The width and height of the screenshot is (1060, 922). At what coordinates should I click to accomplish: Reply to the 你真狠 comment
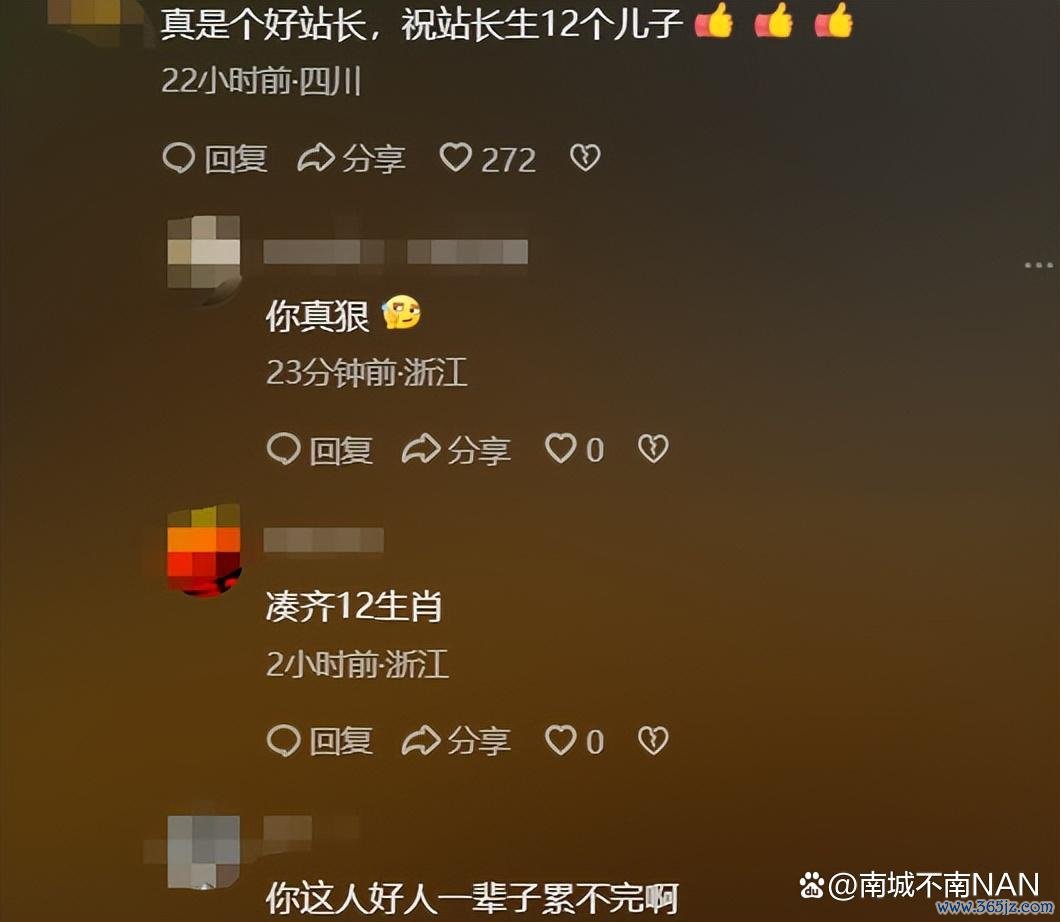(x=320, y=450)
